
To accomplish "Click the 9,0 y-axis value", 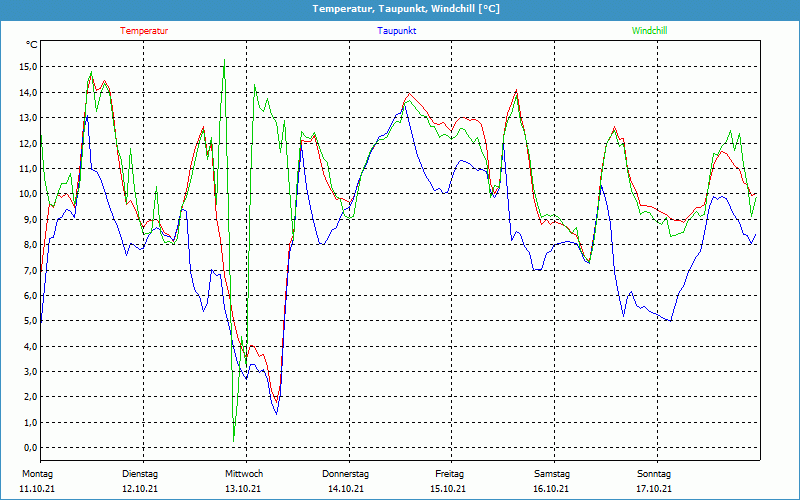I will [x=31, y=219].
